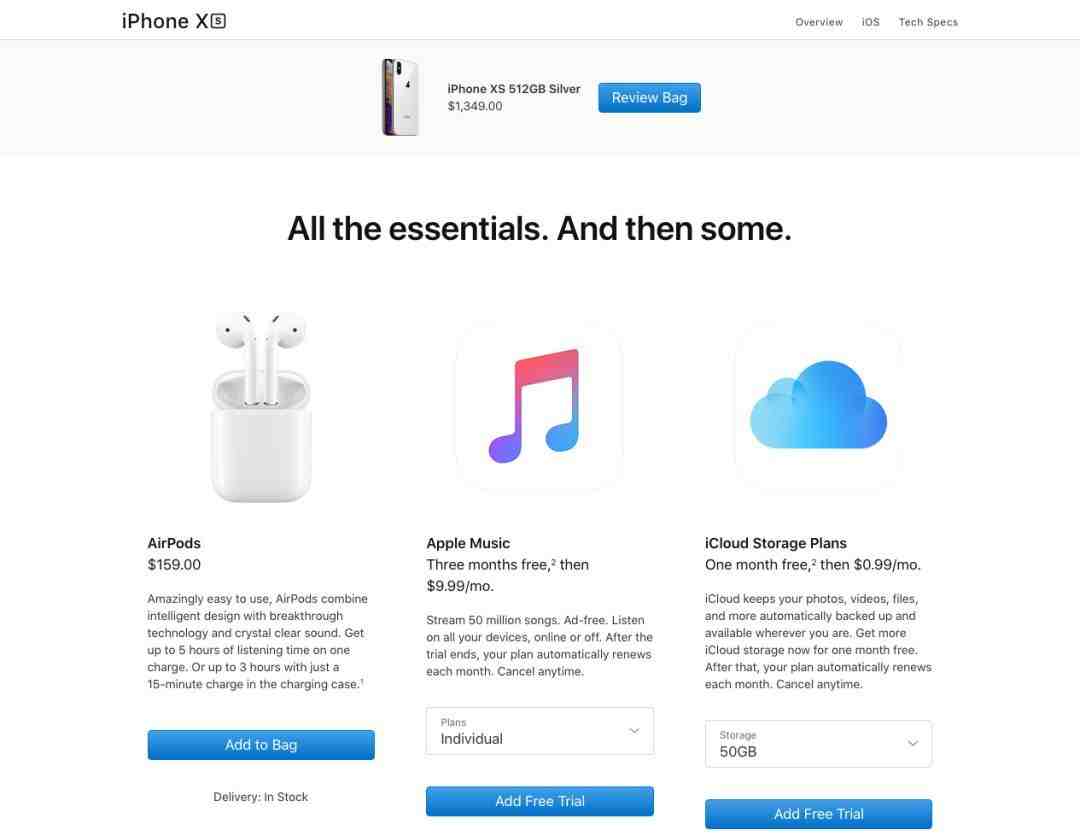
Task: Click the Plans dropdown chevron arrow
Action: click(634, 731)
